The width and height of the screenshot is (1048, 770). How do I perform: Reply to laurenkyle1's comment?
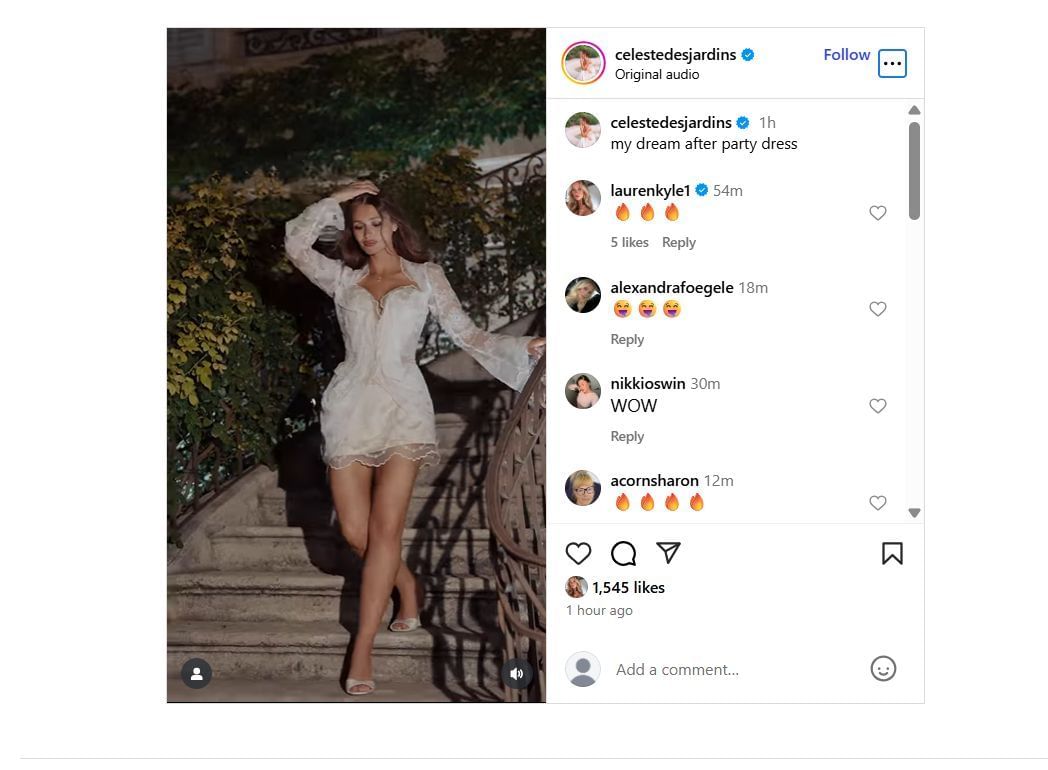coord(678,242)
